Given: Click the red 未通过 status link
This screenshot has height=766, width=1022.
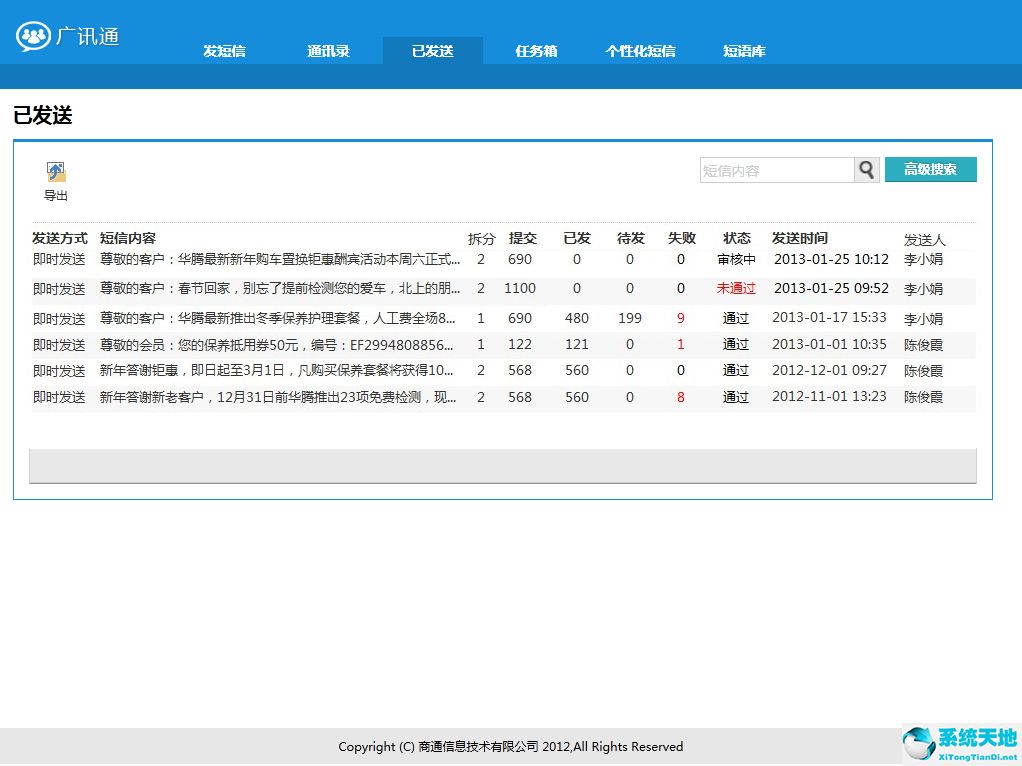Looking at the screenshot, I should click(x=736, y=287).
